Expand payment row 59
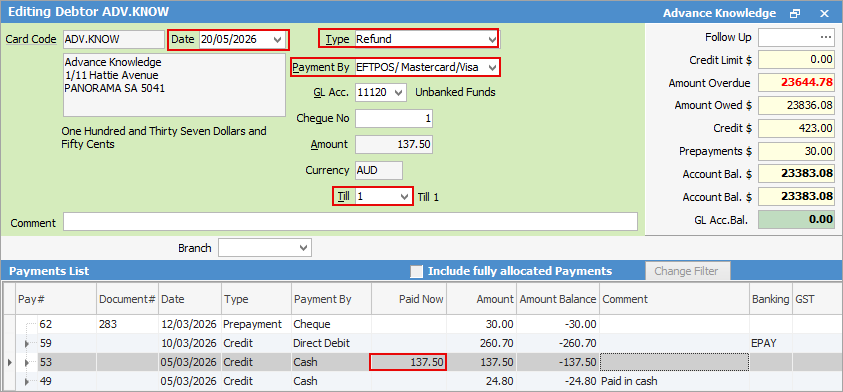The image size is (843, 392). (27, 344)
